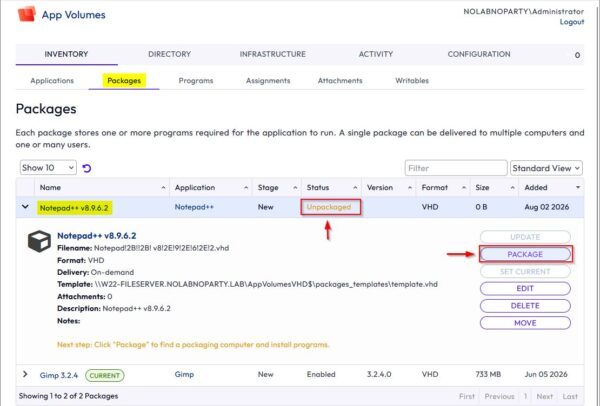Click the App Volumes title text

[x=73, y=15]
